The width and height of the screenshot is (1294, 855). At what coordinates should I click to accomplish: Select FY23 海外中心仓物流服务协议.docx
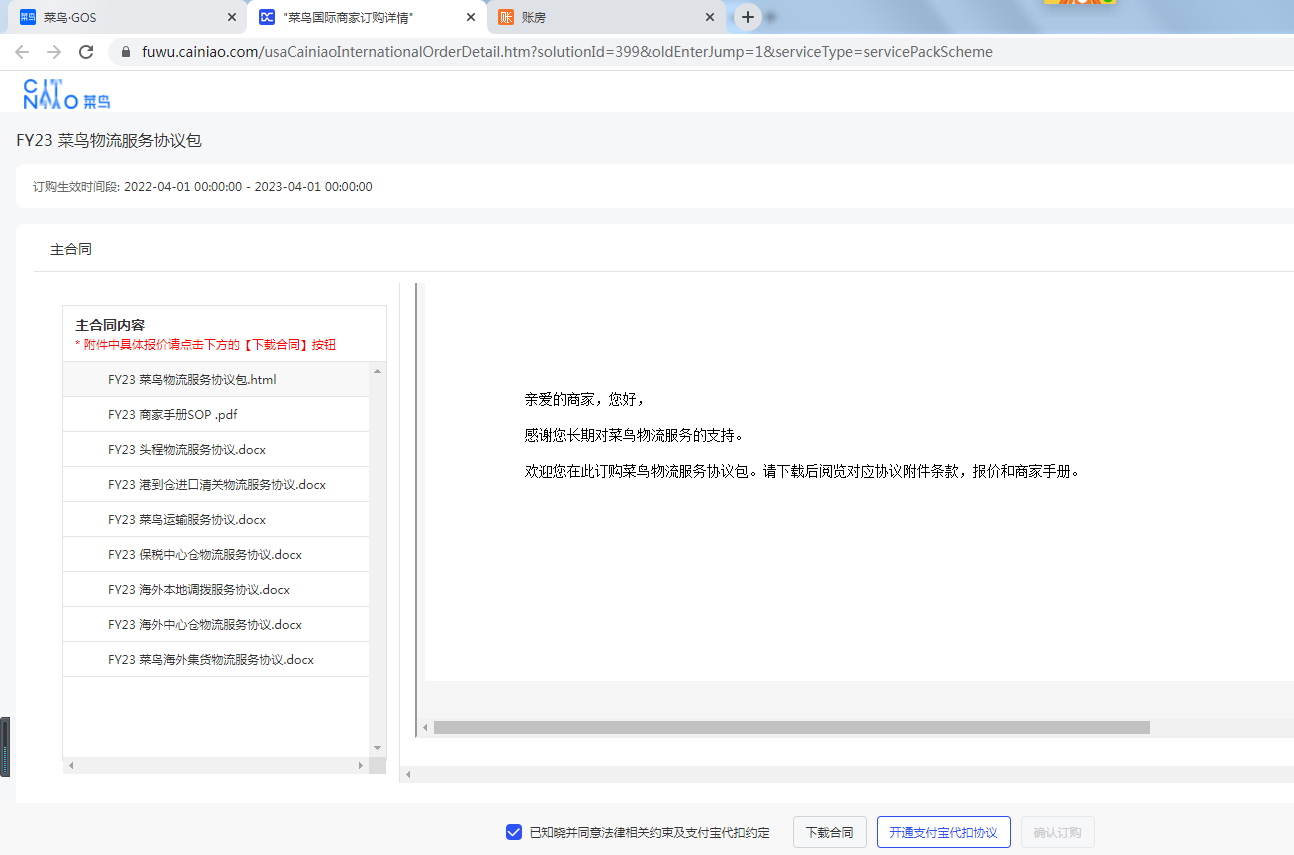216,624
